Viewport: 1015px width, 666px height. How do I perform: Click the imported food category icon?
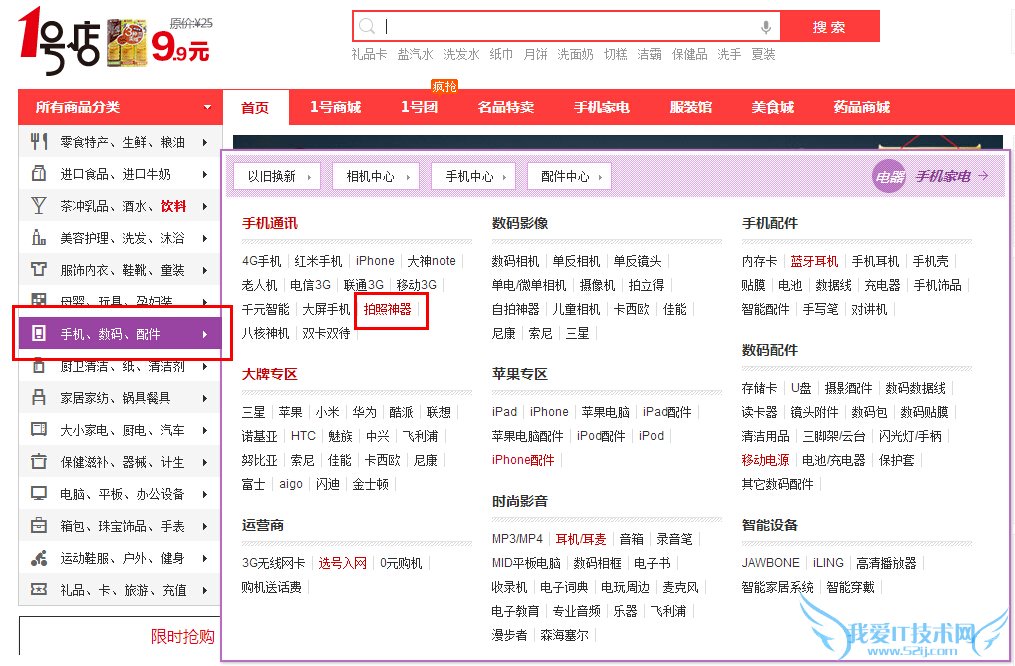coord(39,173)
